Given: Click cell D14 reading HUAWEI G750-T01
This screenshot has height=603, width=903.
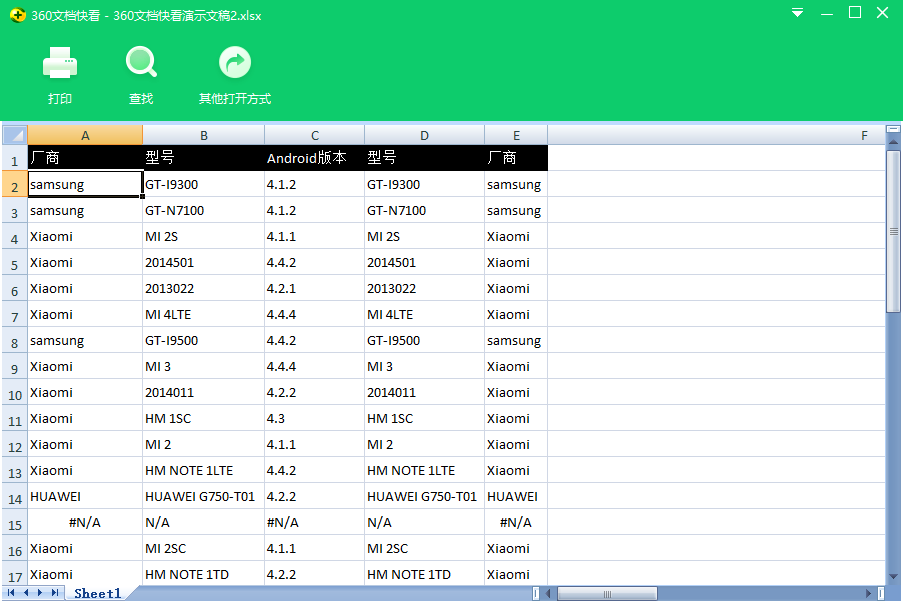Looking at the screenshot, I should [424, 496].
